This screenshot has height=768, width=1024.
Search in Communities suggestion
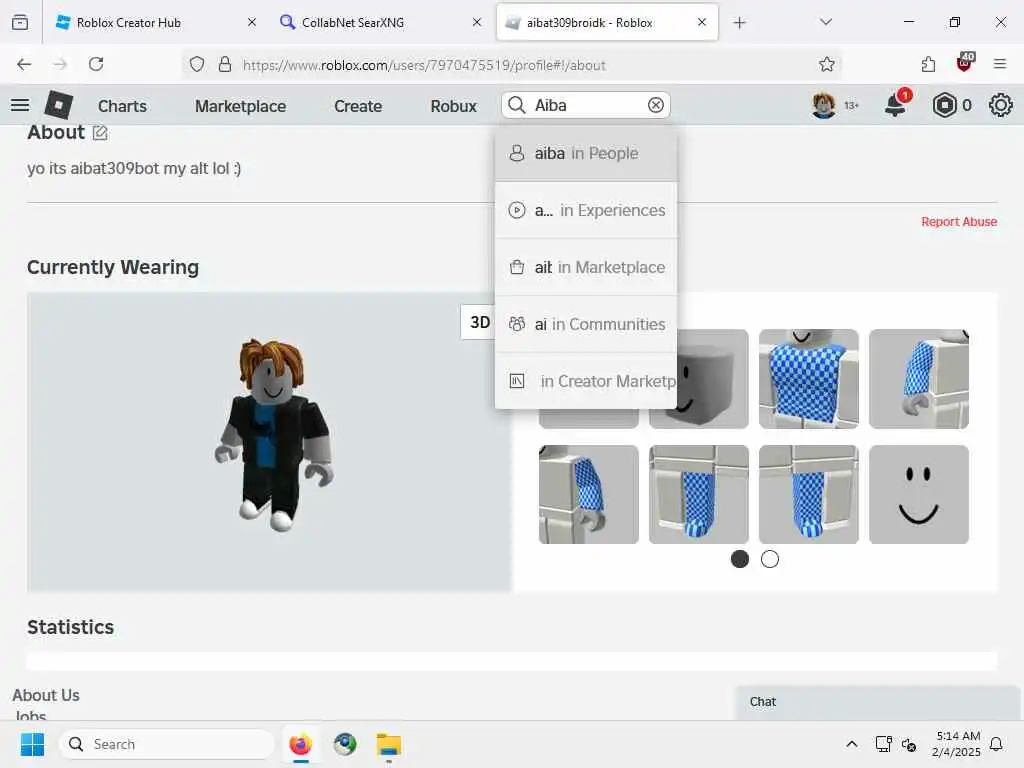[x=586, y=324]
